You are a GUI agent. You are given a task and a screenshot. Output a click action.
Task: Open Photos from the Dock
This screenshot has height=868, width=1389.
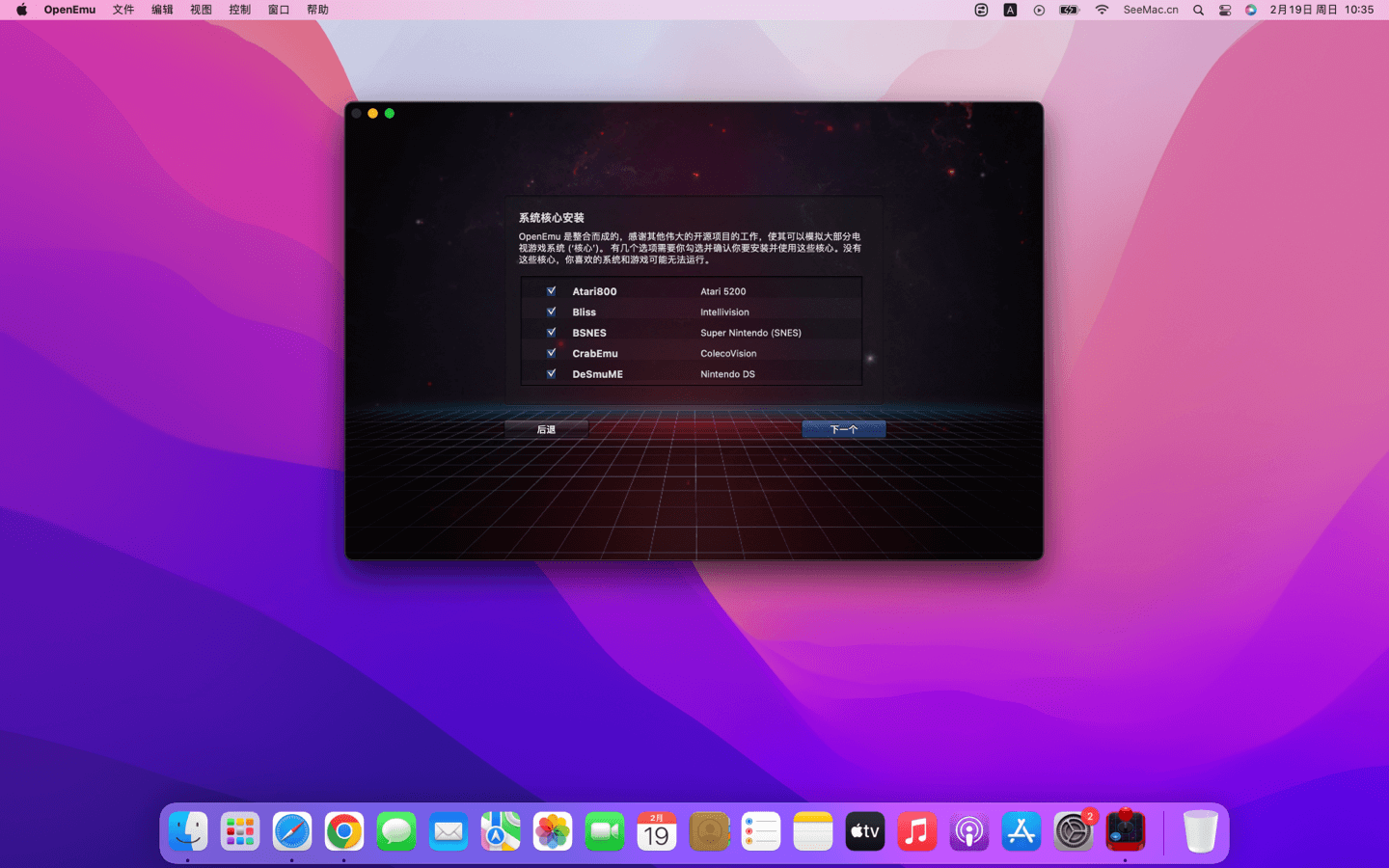click(553, 831)
